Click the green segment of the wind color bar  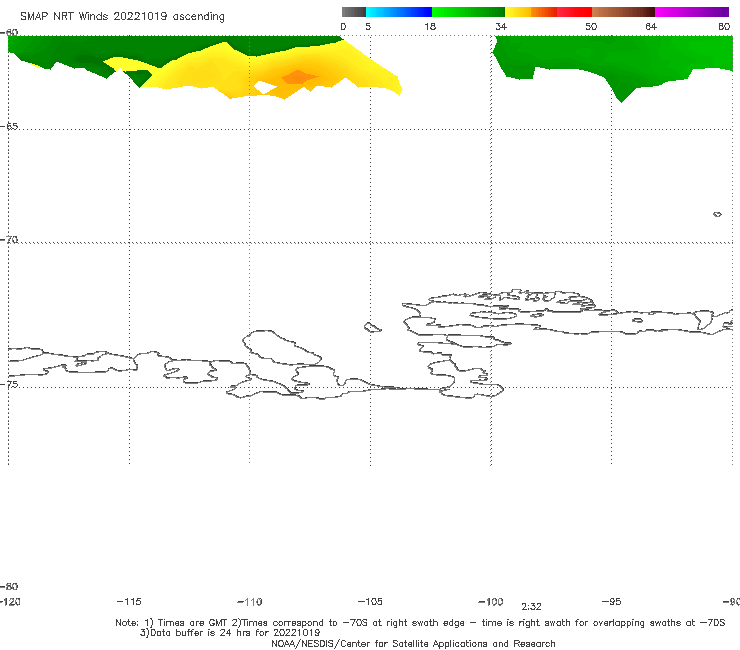[468, 12]
